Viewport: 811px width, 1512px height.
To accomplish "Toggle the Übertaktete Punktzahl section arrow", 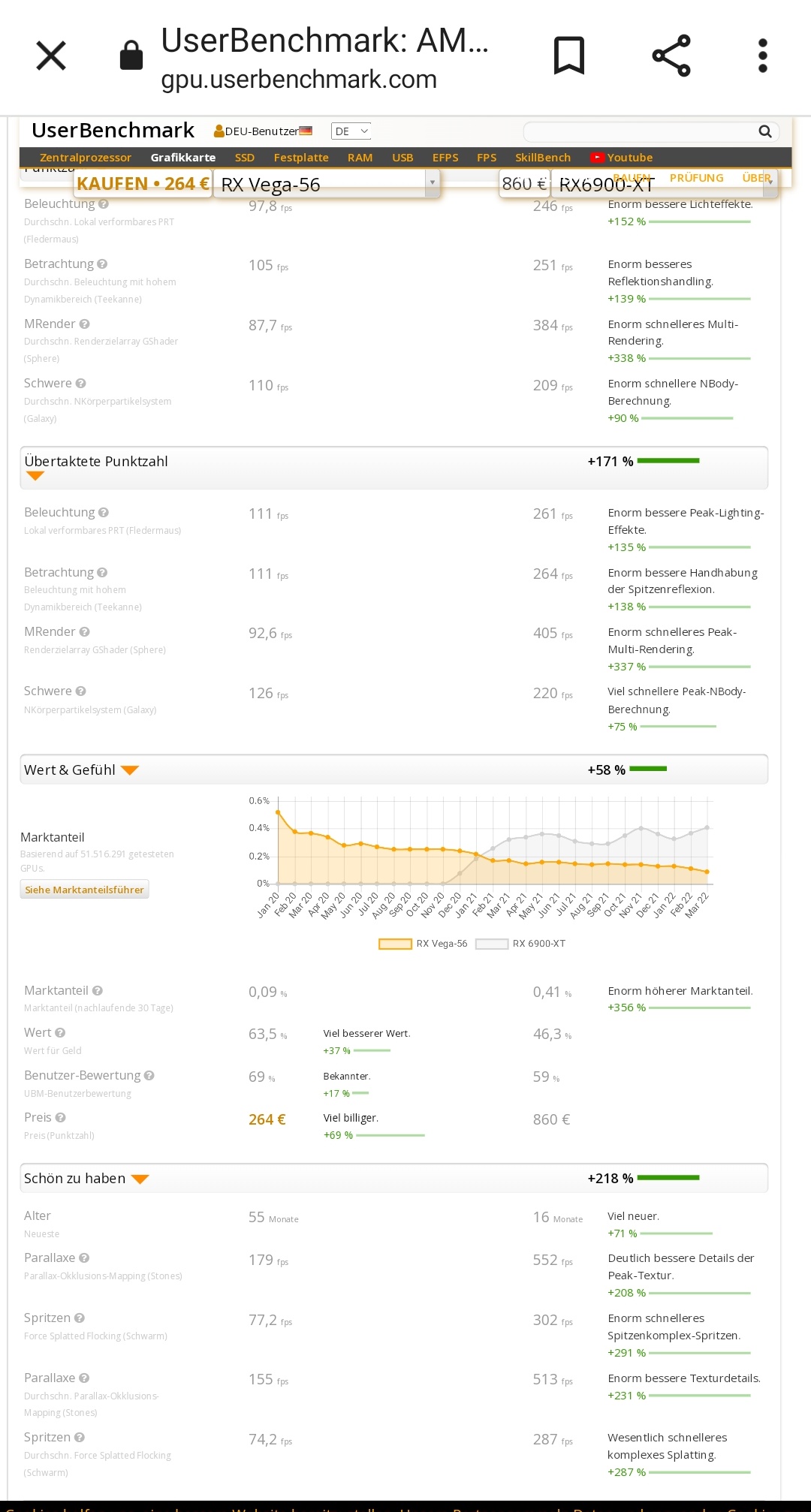I will tap(35, 476).
